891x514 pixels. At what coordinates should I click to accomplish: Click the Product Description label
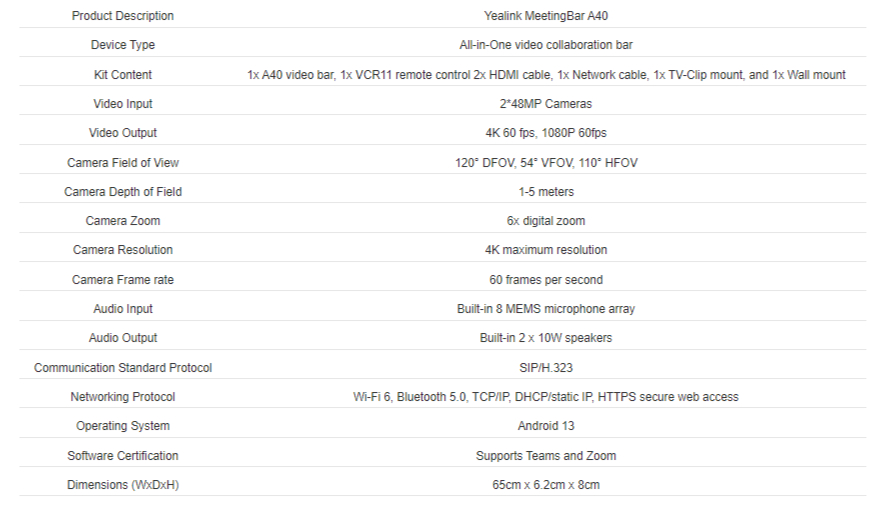point(123,16)
